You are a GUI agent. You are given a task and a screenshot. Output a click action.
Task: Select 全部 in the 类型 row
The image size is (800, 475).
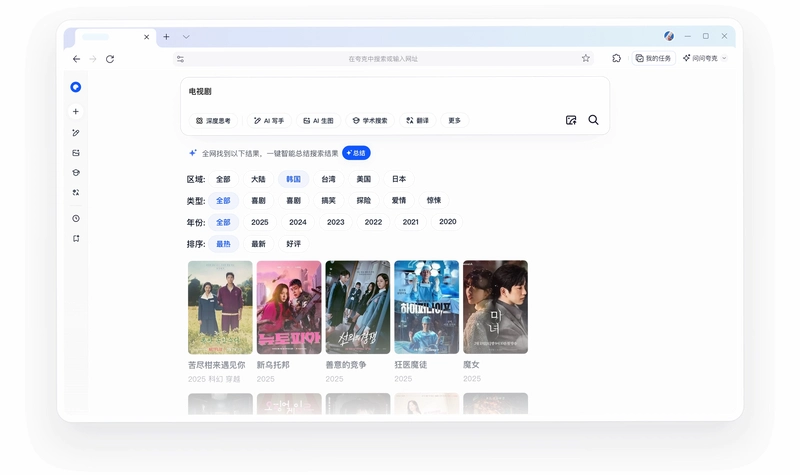(223, 201)
